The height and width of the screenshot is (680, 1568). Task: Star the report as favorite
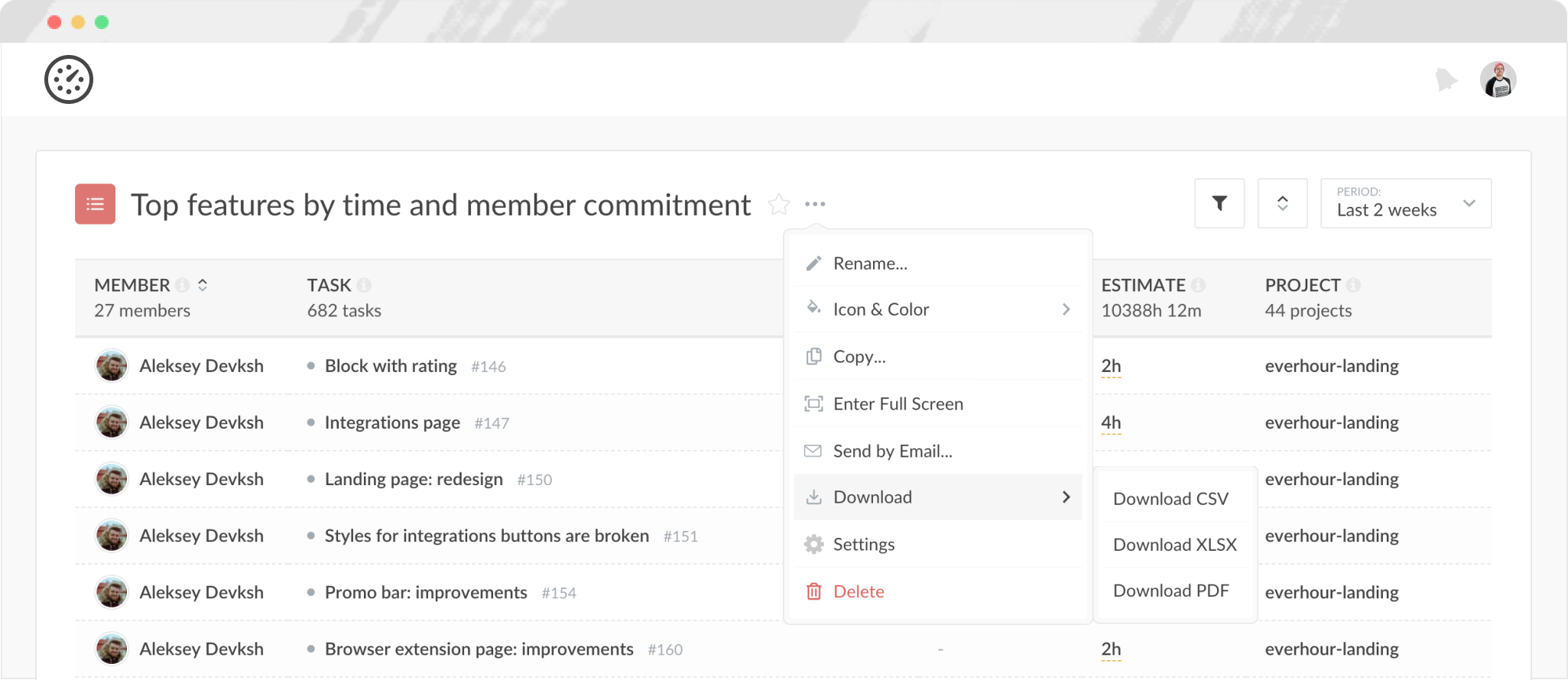pyautogui.click(x=779, y=204)
